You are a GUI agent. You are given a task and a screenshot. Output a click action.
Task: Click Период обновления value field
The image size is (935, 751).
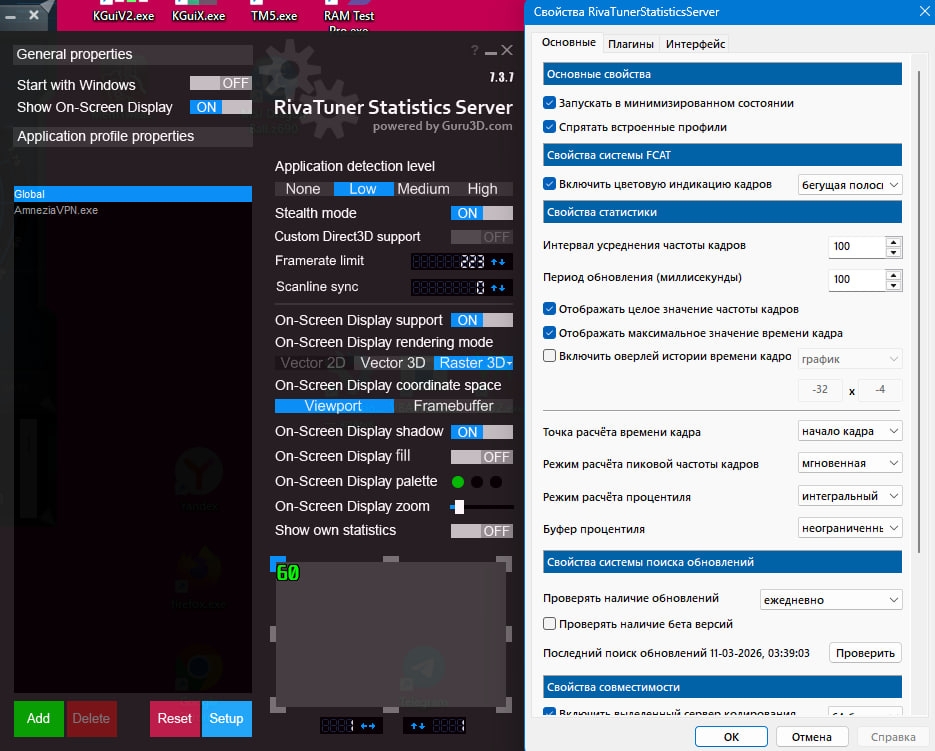point(856,279)
